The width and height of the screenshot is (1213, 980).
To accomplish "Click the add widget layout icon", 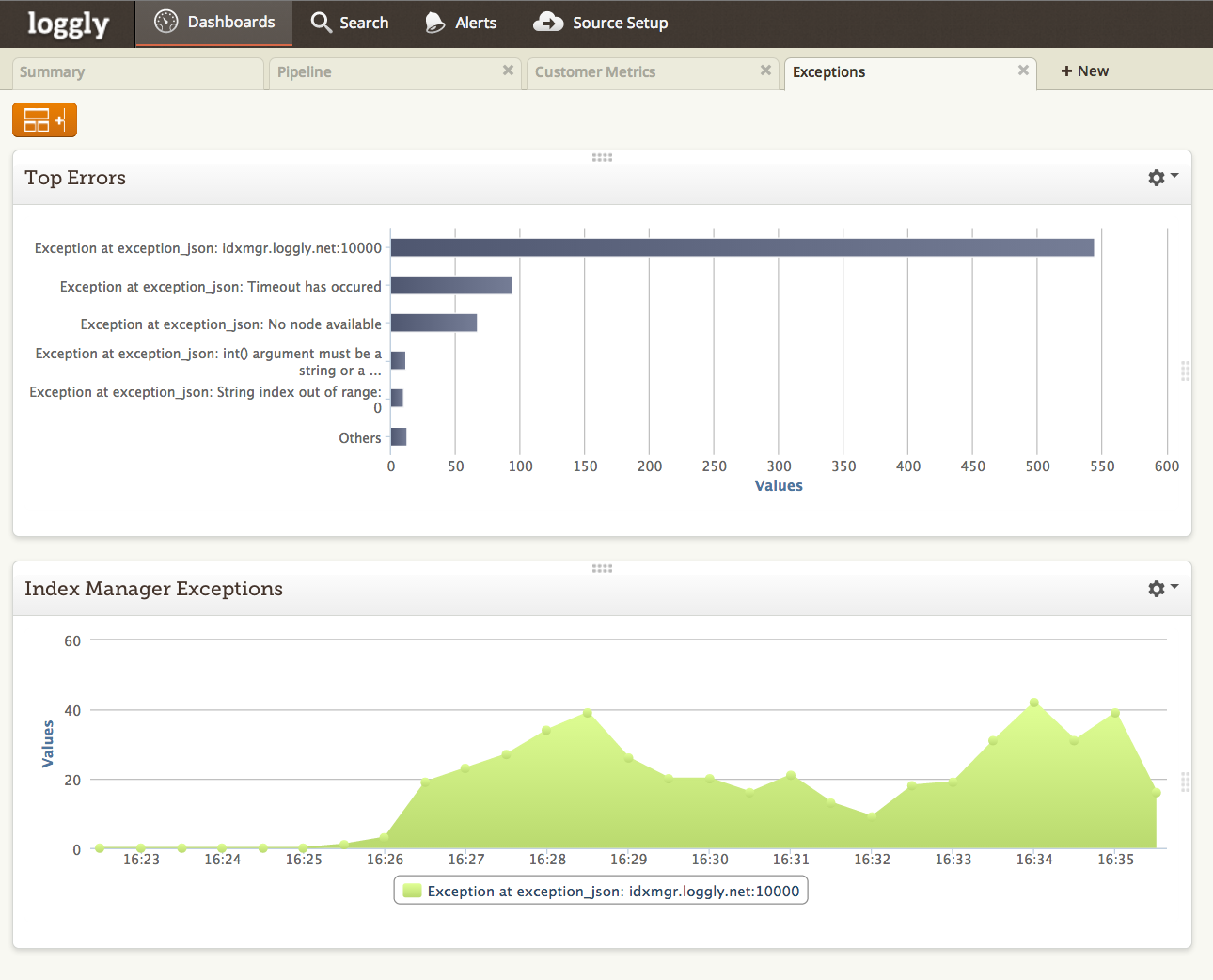I will [x=44, y=120].
